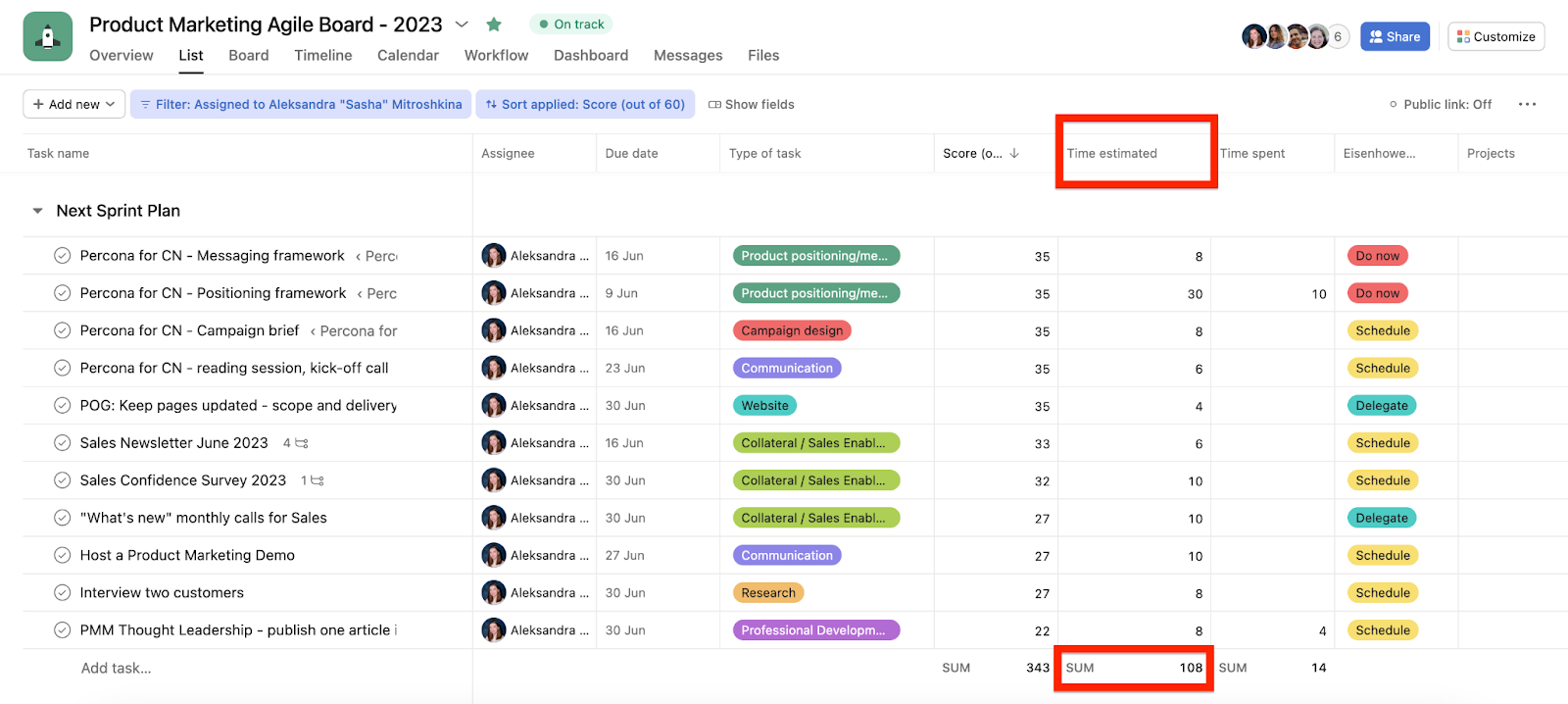Expand subtasks of Sales Newsletter June 2023

296,443
